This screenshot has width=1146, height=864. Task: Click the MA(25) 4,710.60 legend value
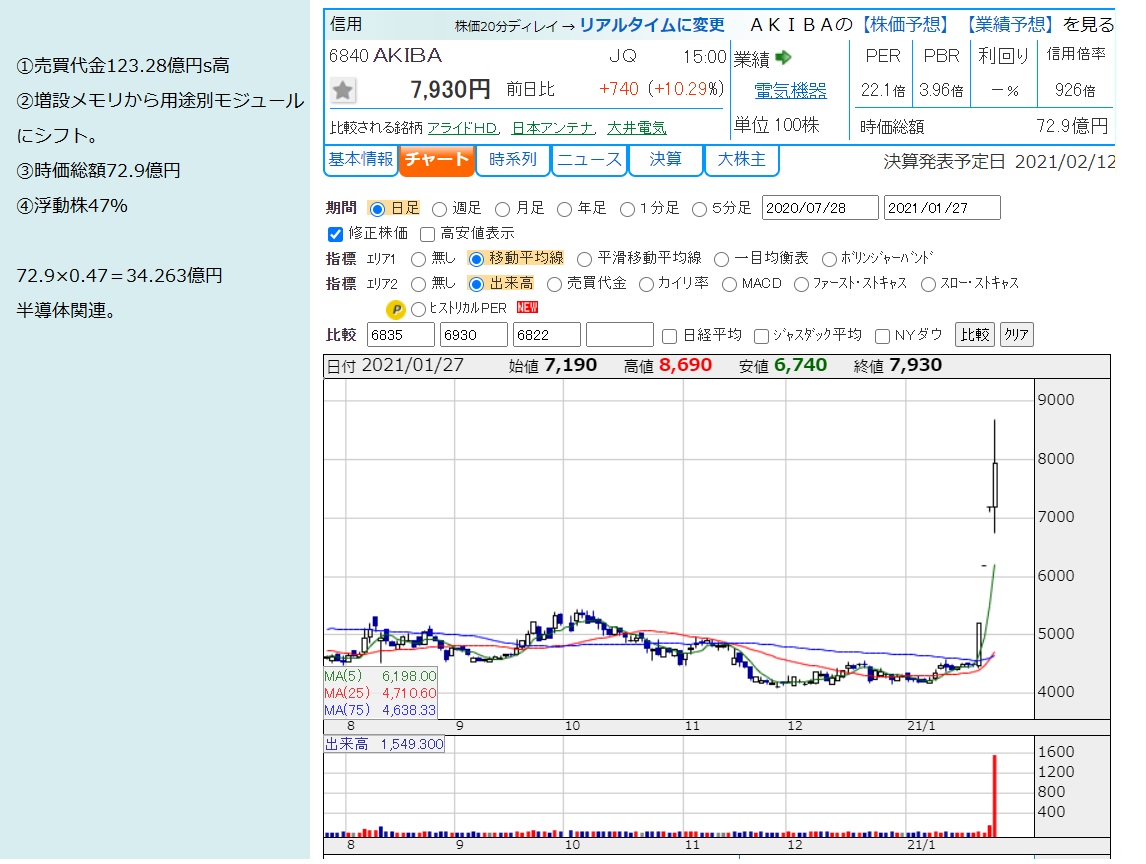[x=409, y=694]
